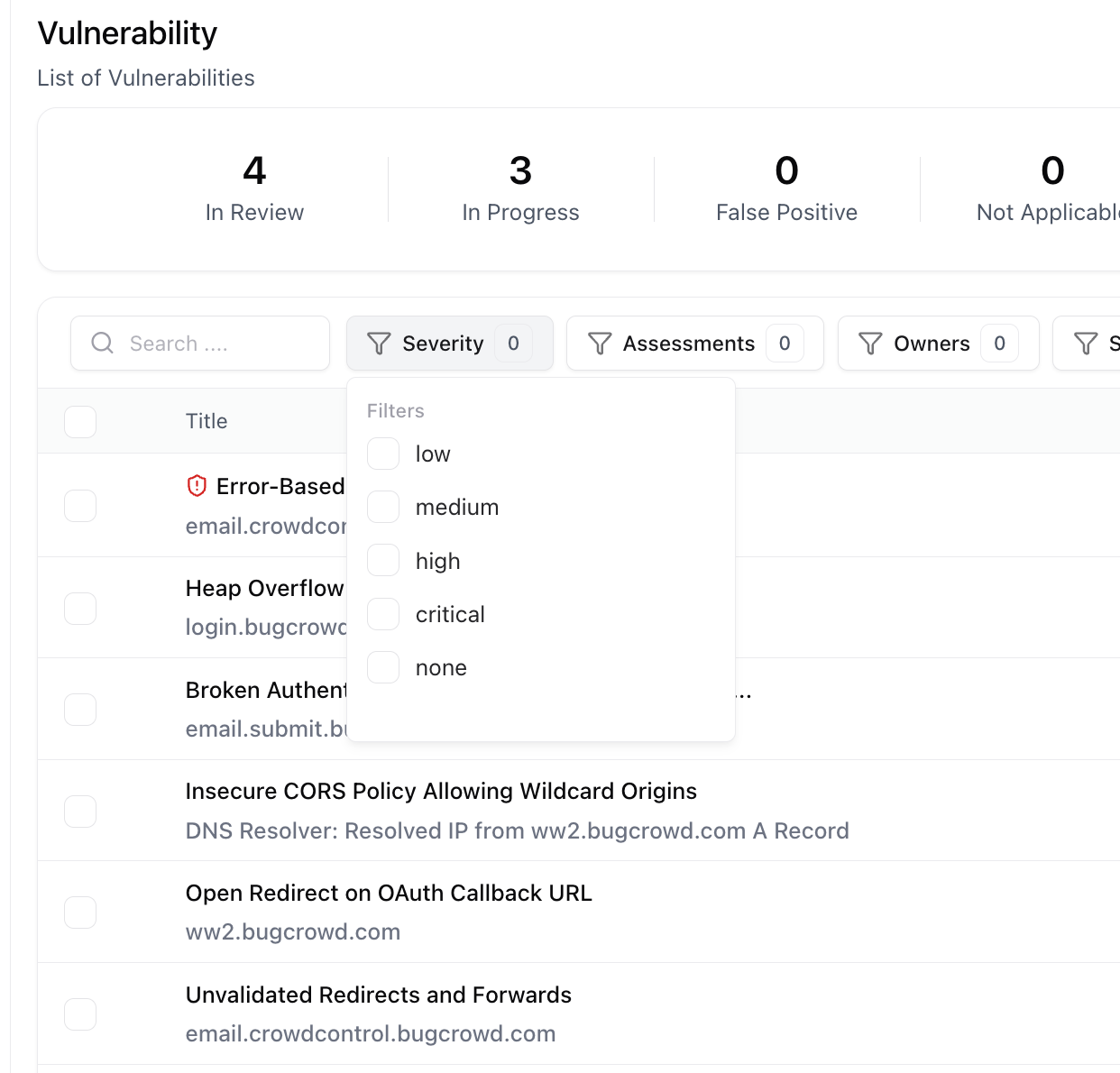
Task: Check the low severity filter
Action: click(x=383, y=454)
